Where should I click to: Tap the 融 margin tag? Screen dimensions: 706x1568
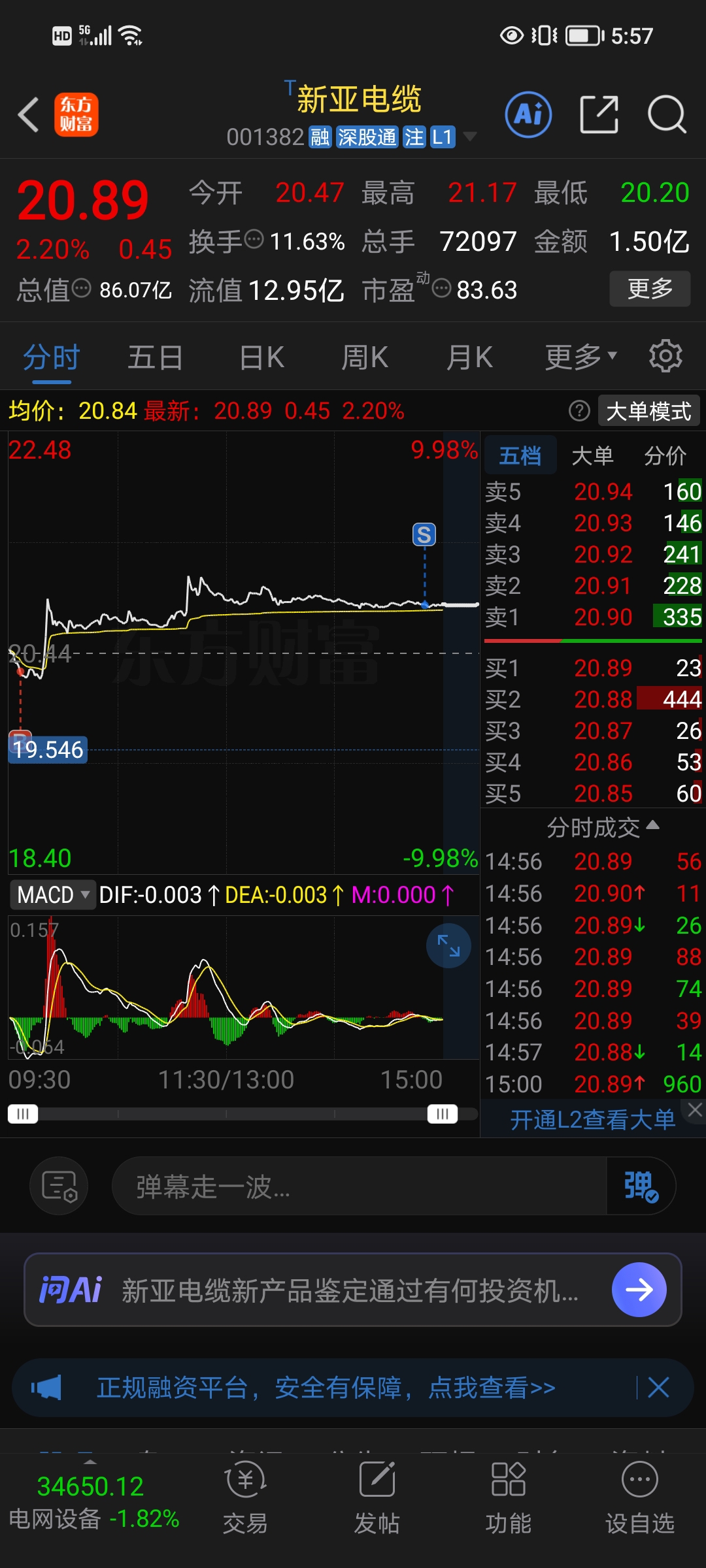click(320, 137)
